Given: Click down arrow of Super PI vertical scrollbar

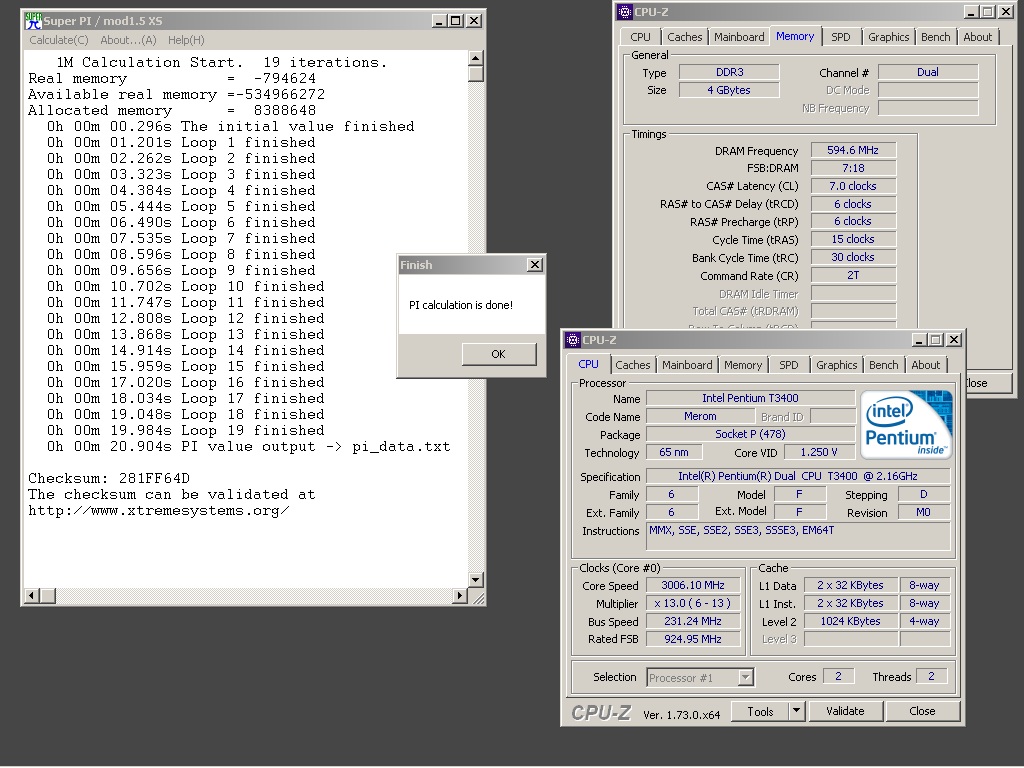Looking at the screenshot, I should pyautogui.click(x=475, y=580).
